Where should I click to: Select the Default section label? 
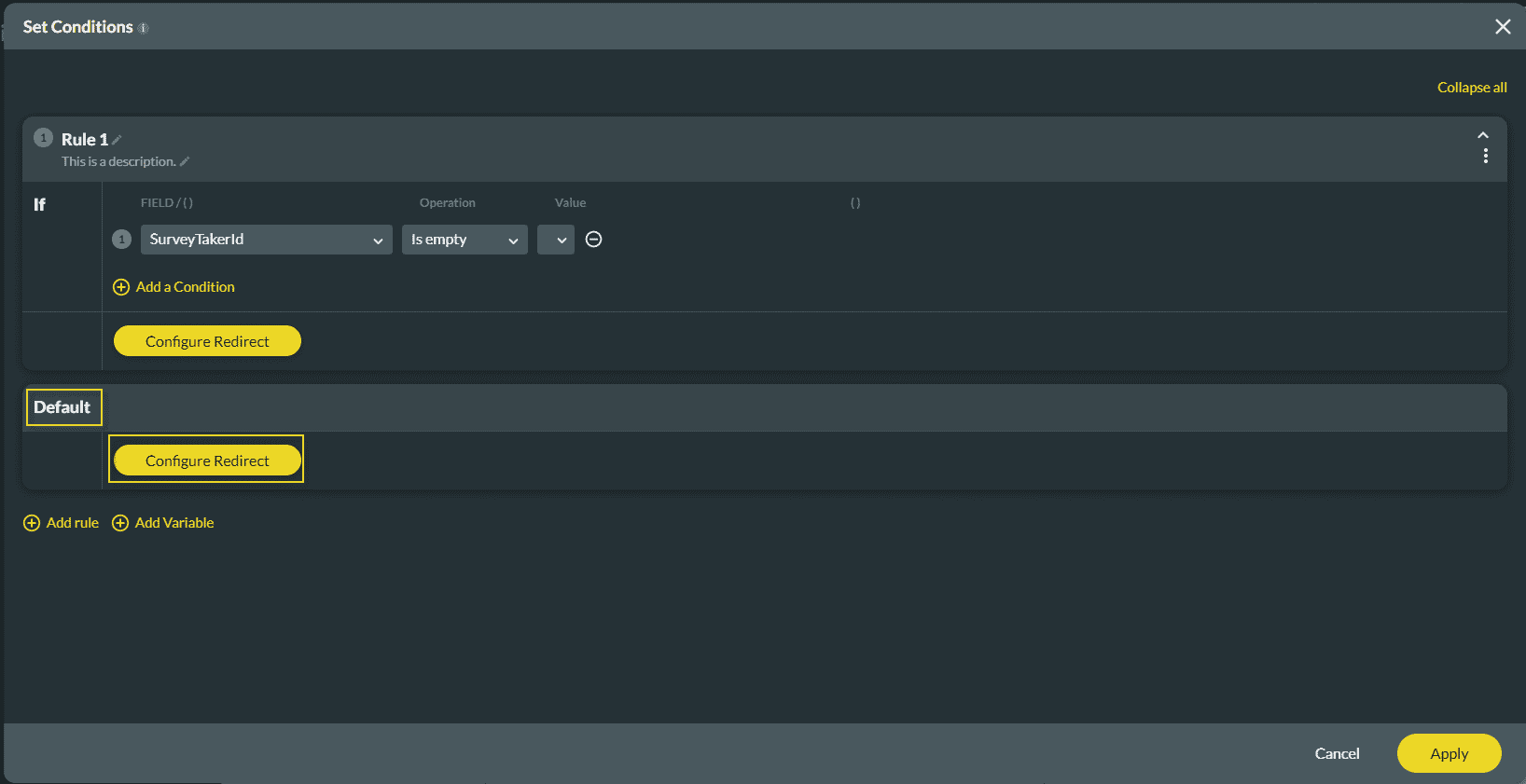[62, 407]
